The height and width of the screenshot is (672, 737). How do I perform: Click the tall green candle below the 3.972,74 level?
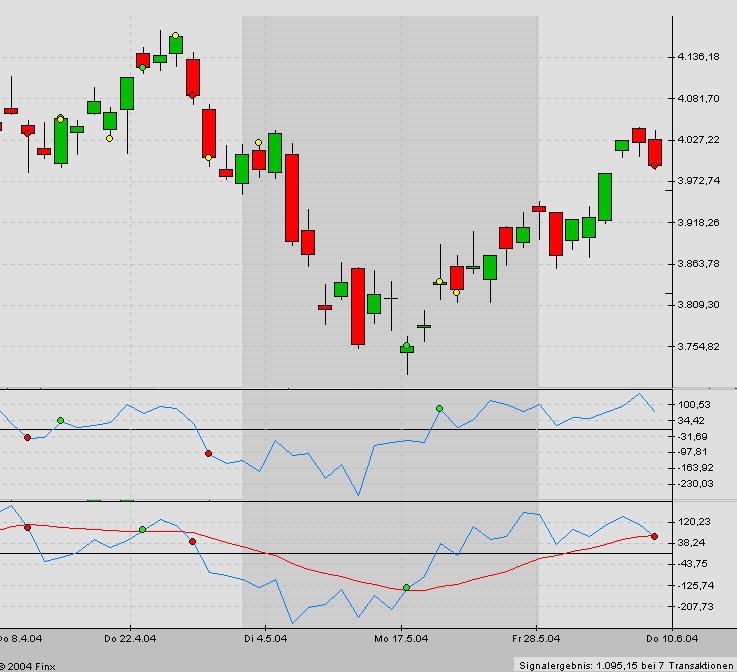605,197
